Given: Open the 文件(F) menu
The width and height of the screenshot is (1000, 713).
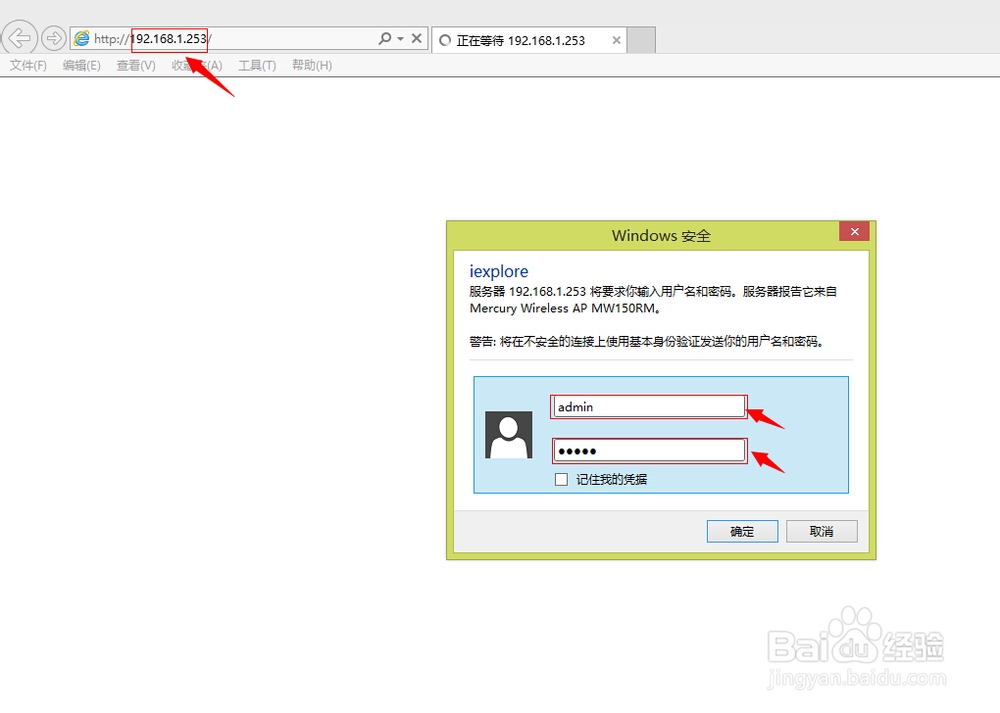Looking at the screenshot, I should click(x=28, y=65).
